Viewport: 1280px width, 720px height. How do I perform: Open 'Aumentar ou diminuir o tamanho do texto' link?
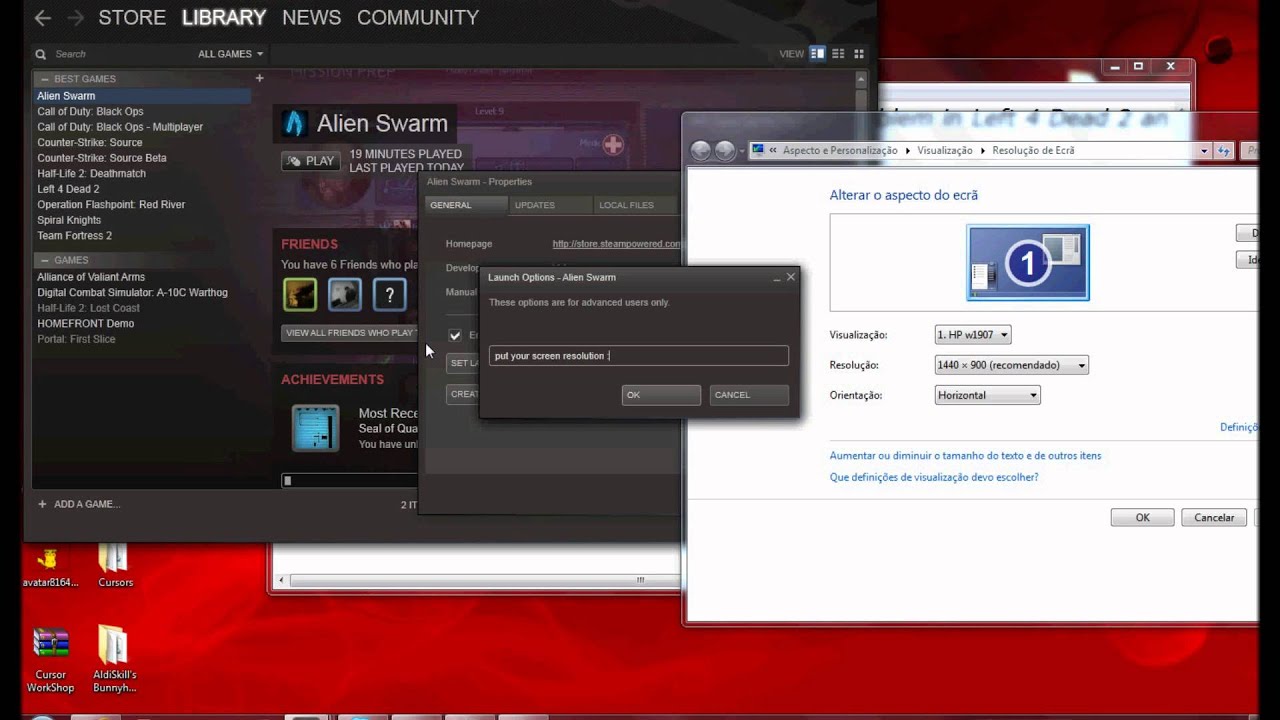[965, 456]
